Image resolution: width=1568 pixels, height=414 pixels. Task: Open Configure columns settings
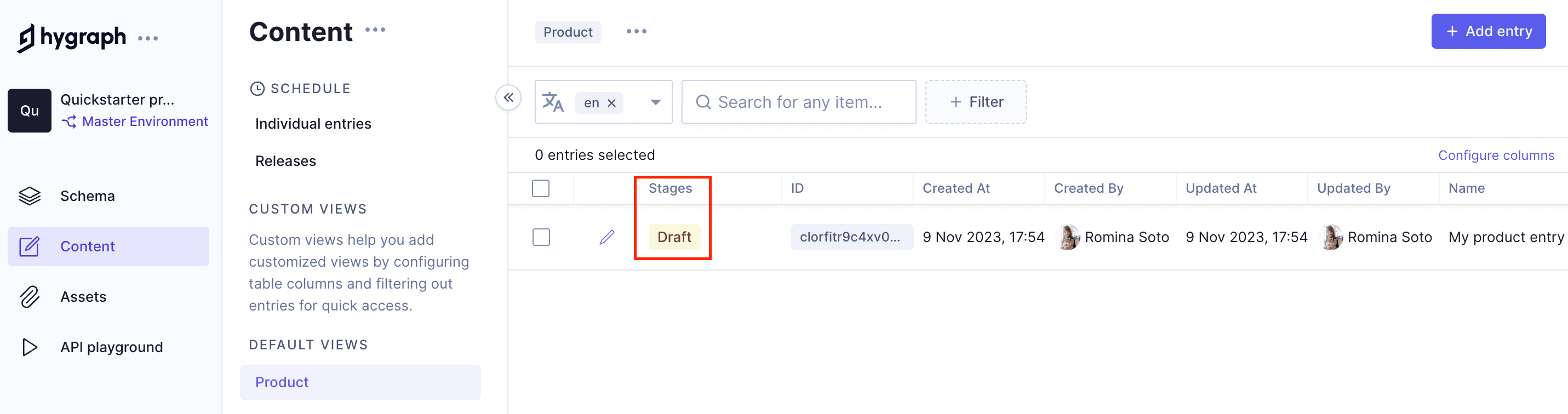tap(1496, 156)
